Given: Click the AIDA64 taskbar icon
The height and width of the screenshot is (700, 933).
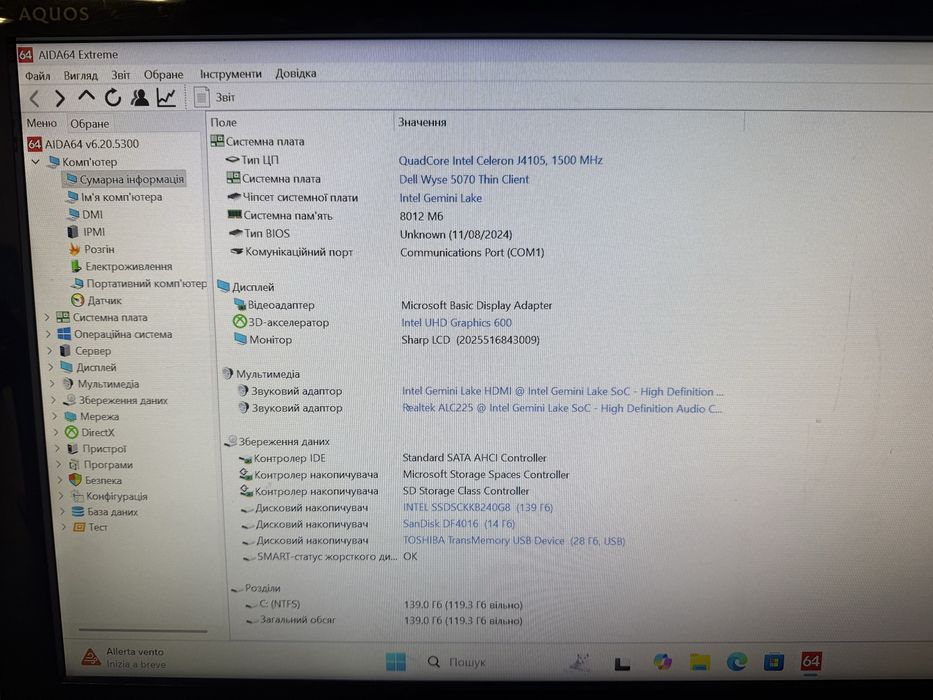Looking at the screenshot, I should pyautogui.click(x=810, y=661).
